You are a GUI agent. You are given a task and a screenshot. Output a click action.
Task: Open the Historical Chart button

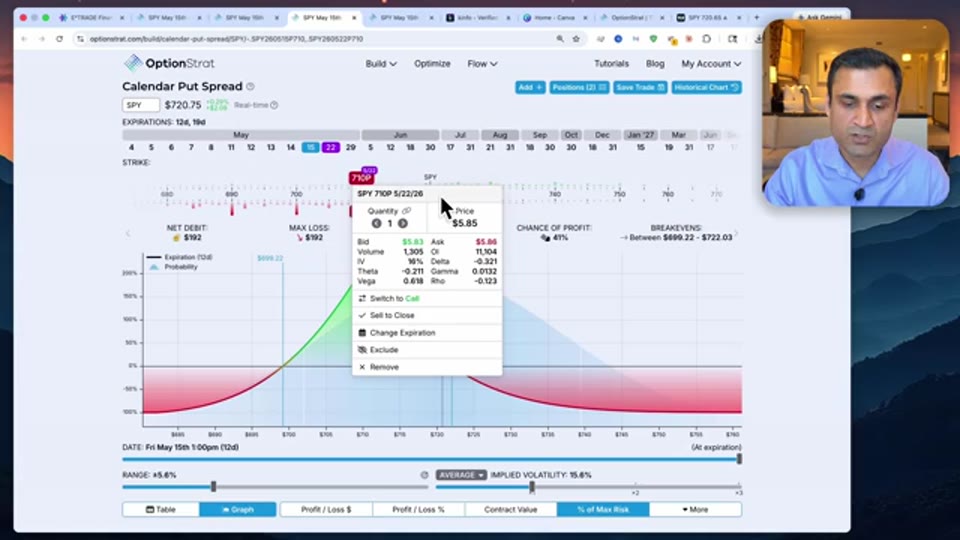(x=706, y=88)
